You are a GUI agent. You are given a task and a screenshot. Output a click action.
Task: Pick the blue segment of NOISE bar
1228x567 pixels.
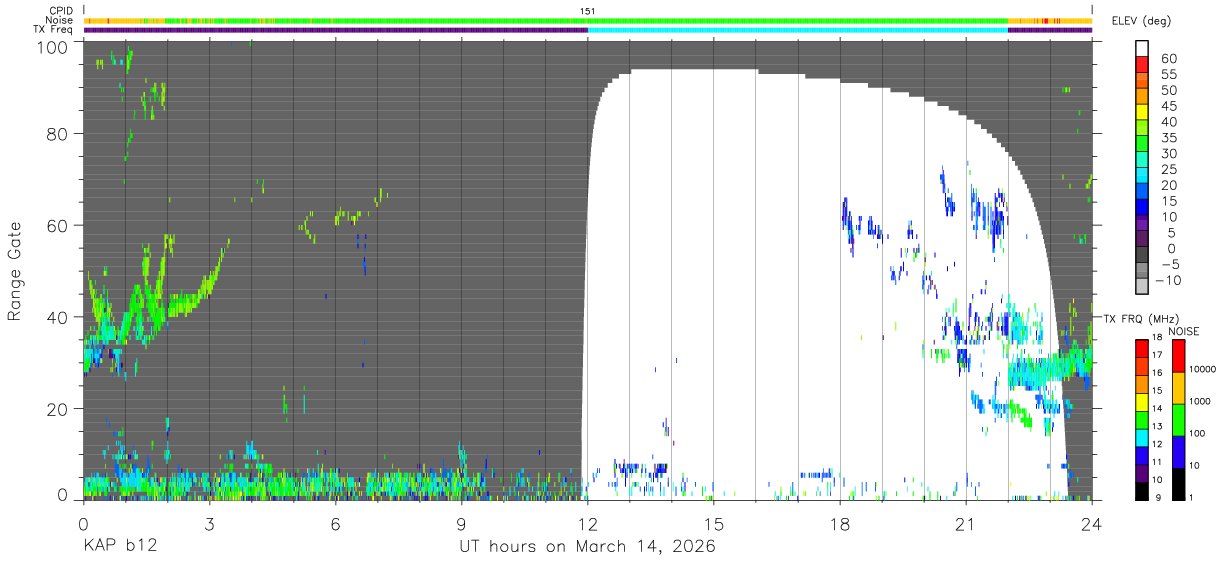click(x=1179, y=451)
